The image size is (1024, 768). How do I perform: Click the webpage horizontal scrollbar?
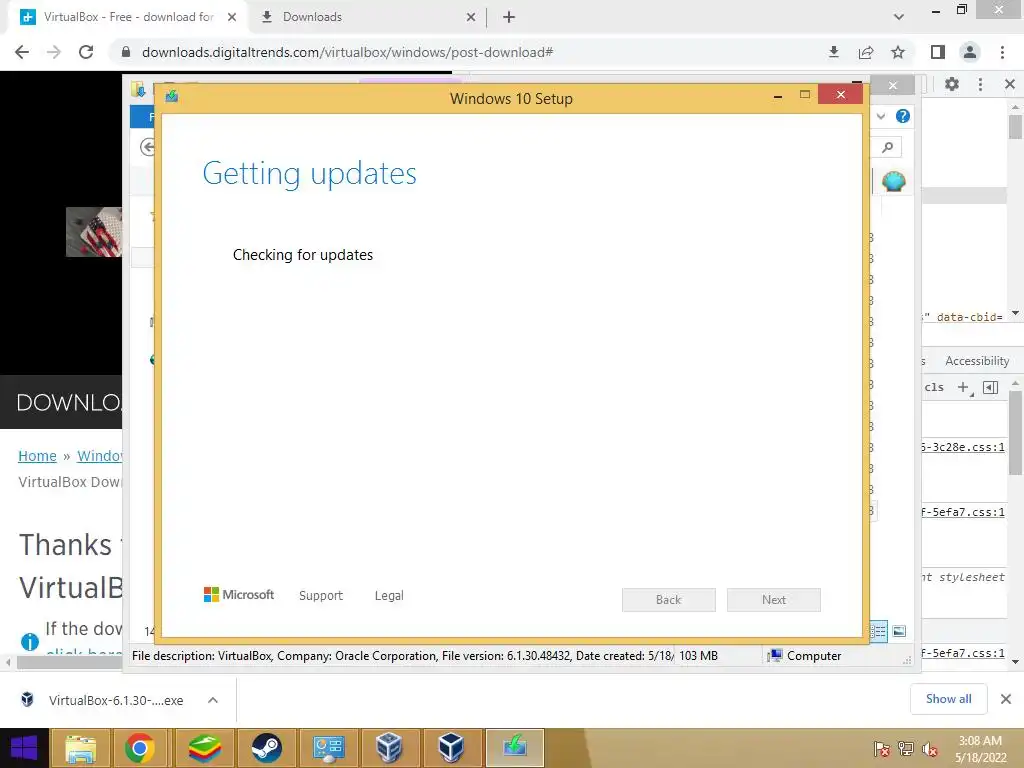click(x=69, y=662)
